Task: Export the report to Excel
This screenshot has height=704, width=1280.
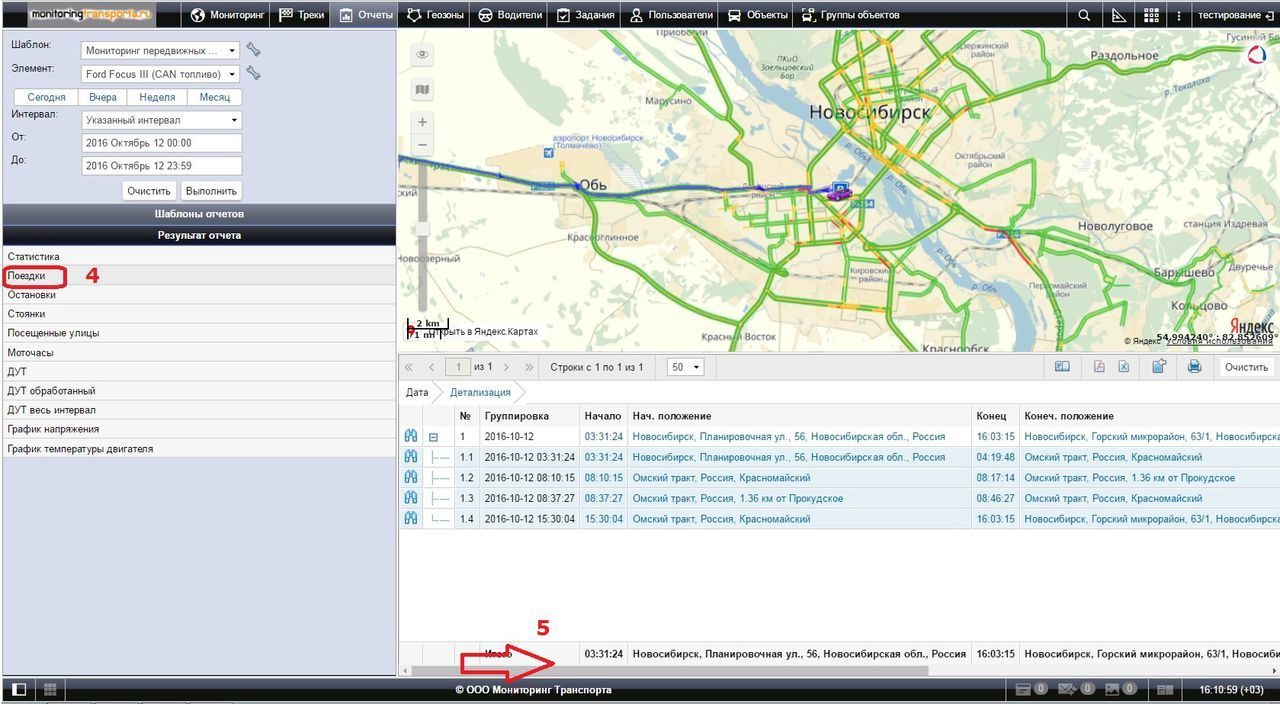Action: tap(1123, 367)
